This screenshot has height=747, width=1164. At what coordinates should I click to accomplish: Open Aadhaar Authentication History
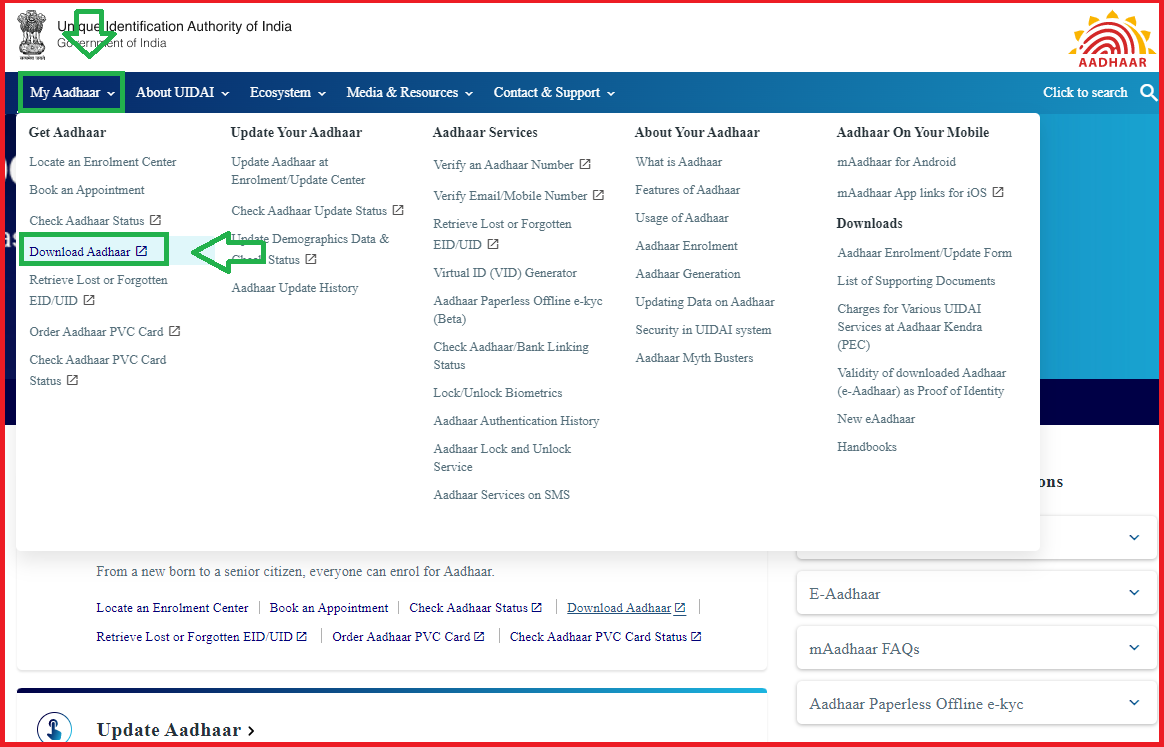pos(516,421)
